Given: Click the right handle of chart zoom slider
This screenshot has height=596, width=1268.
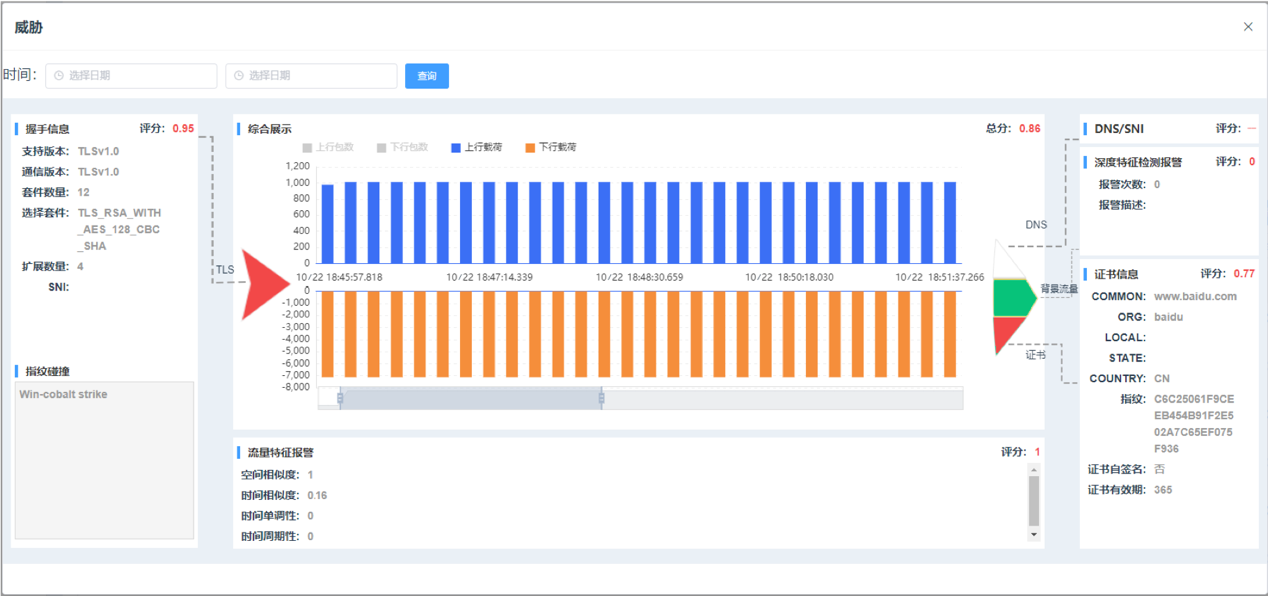Looking at the screenshot, I should click(x=601, y=398).
